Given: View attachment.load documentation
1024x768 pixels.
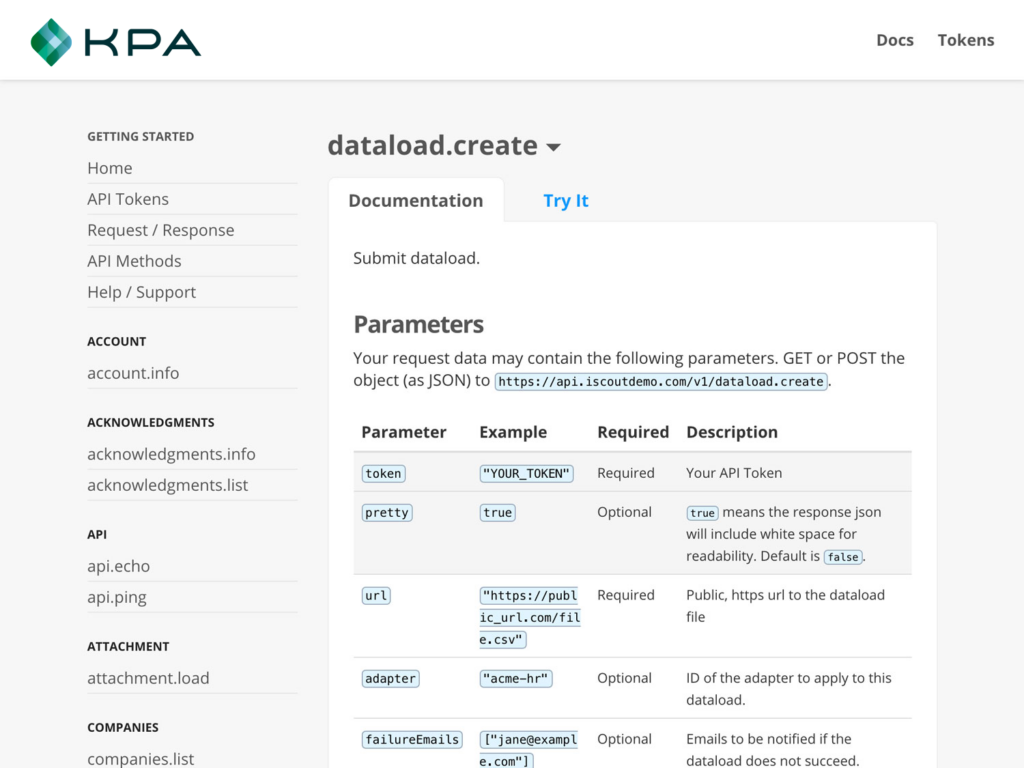Looking at the screenshot, I should [148, 678].
